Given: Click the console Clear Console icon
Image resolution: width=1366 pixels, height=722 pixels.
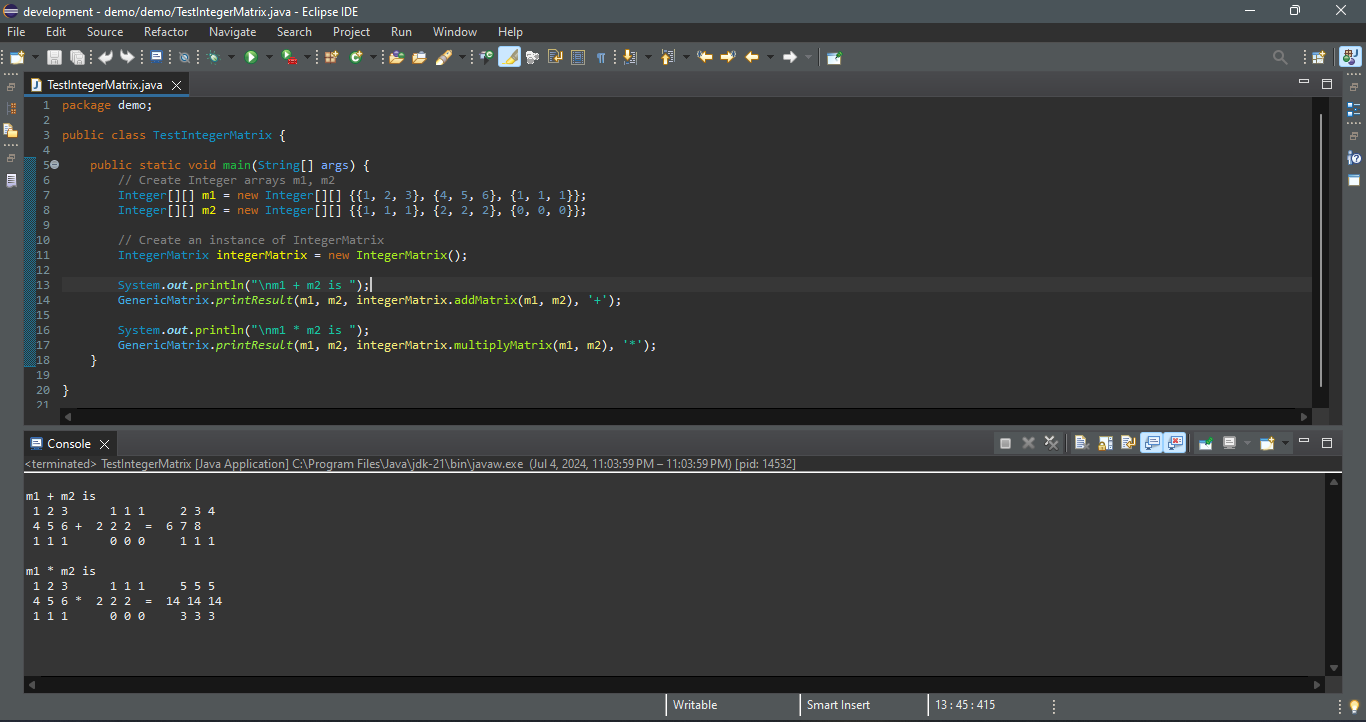Looking at the screenshot, I should (x=1081, y=443).
